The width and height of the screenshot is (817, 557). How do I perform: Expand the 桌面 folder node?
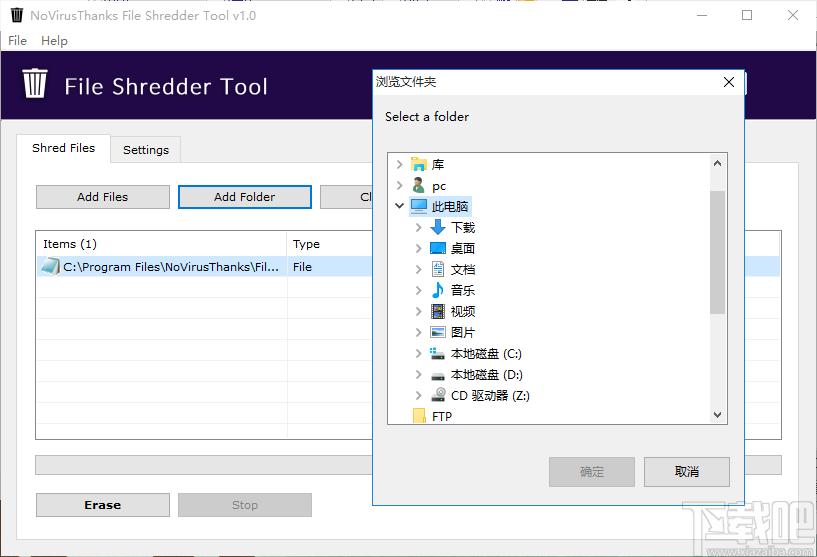(x=418, y=249)
